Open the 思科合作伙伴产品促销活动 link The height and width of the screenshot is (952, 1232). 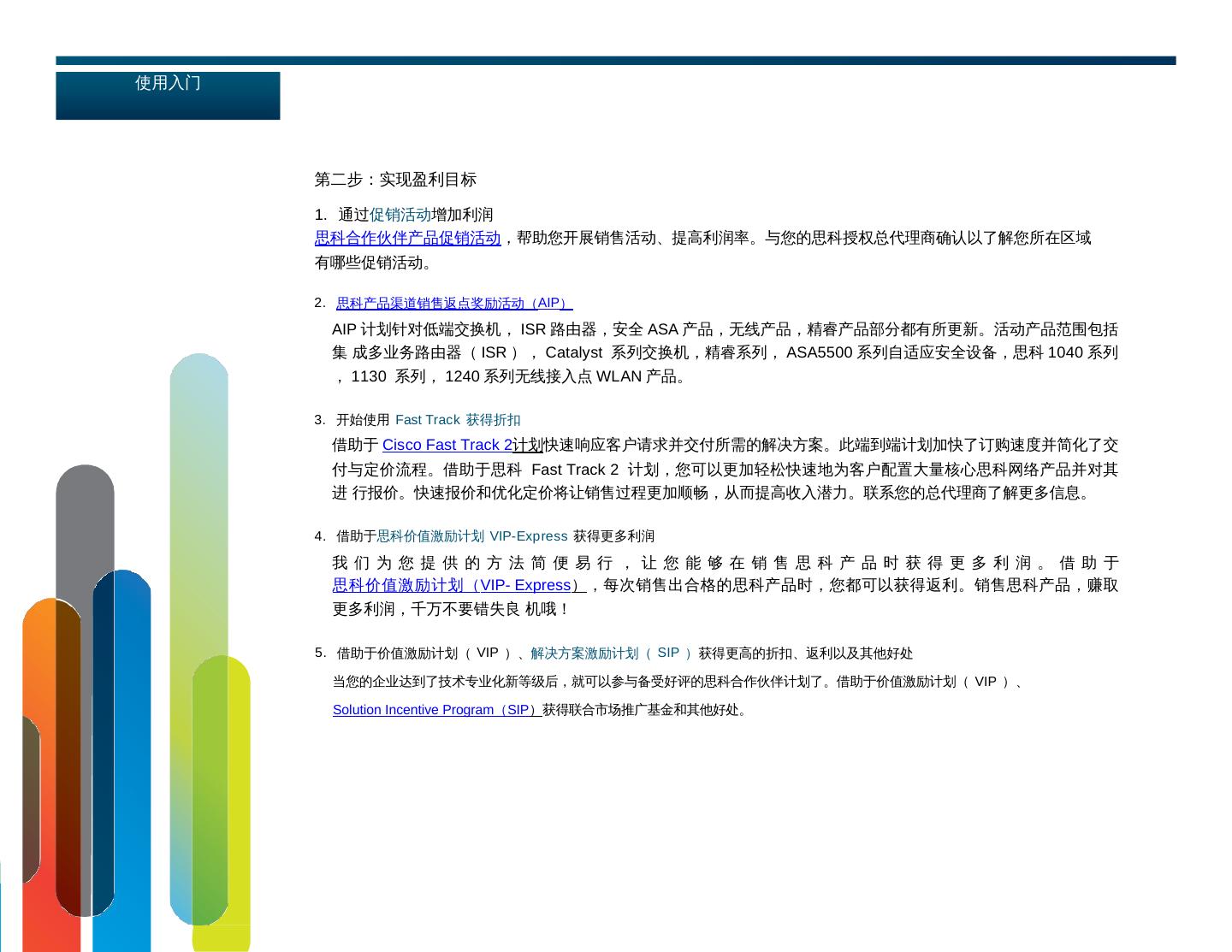click(x=408, y=238)
